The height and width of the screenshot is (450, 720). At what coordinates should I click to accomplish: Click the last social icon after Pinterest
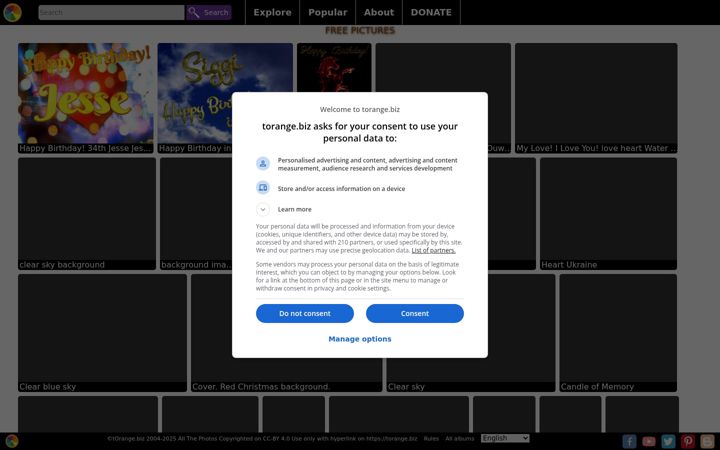coord(708,441)
